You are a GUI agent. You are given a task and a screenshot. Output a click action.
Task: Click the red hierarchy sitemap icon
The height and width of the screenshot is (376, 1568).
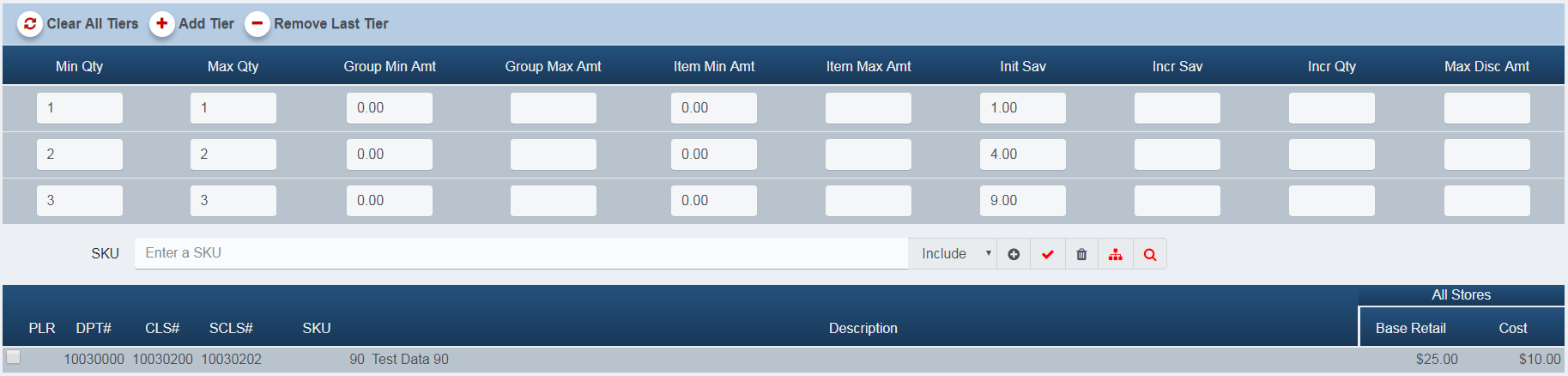tap(1116, 254)
